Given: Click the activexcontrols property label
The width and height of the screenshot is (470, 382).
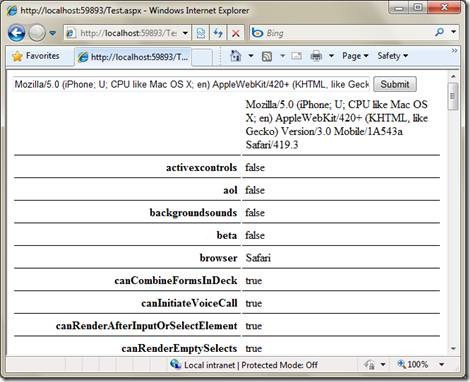Looking at the screenshot, I should pyautogui.click(x=201, y=167).
